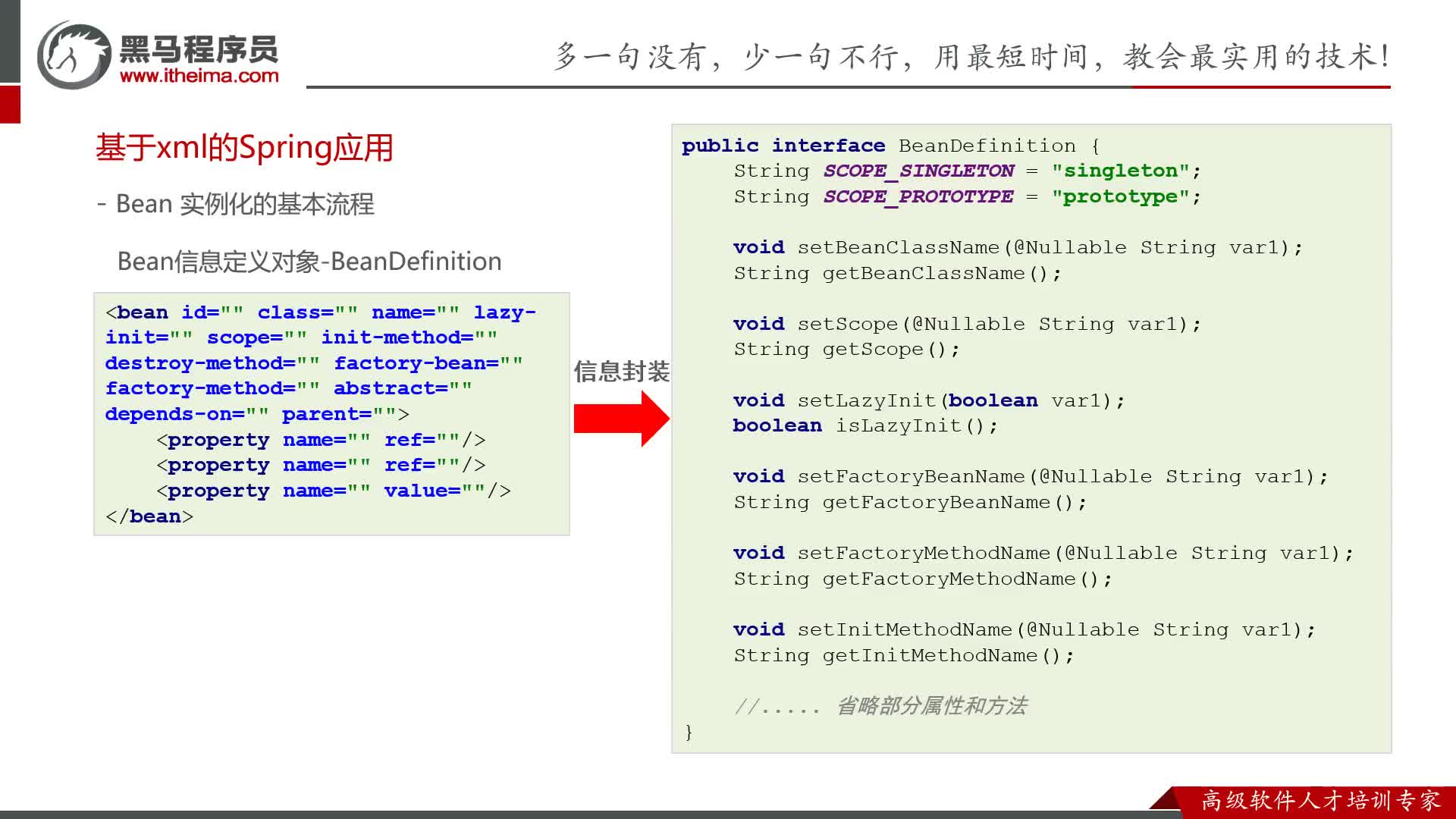The width and height of the screenshot is (1456, 819).
Task: Click the getFactoryMethodName() line
Action: pos(923,579)
